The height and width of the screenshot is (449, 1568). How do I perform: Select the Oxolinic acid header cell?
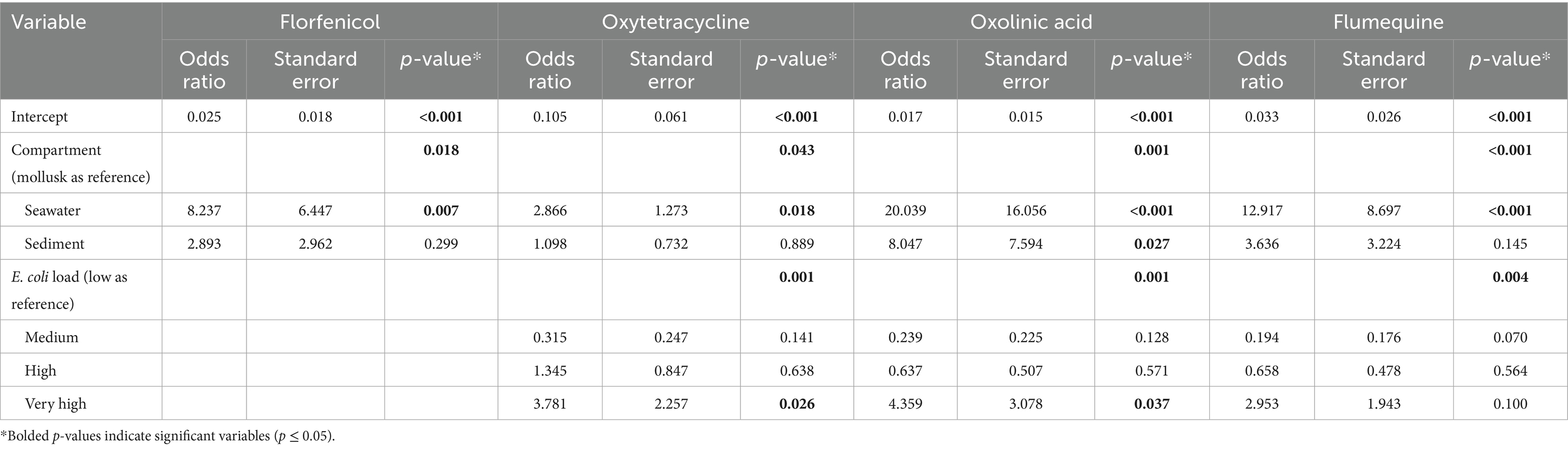(1031, 22)
